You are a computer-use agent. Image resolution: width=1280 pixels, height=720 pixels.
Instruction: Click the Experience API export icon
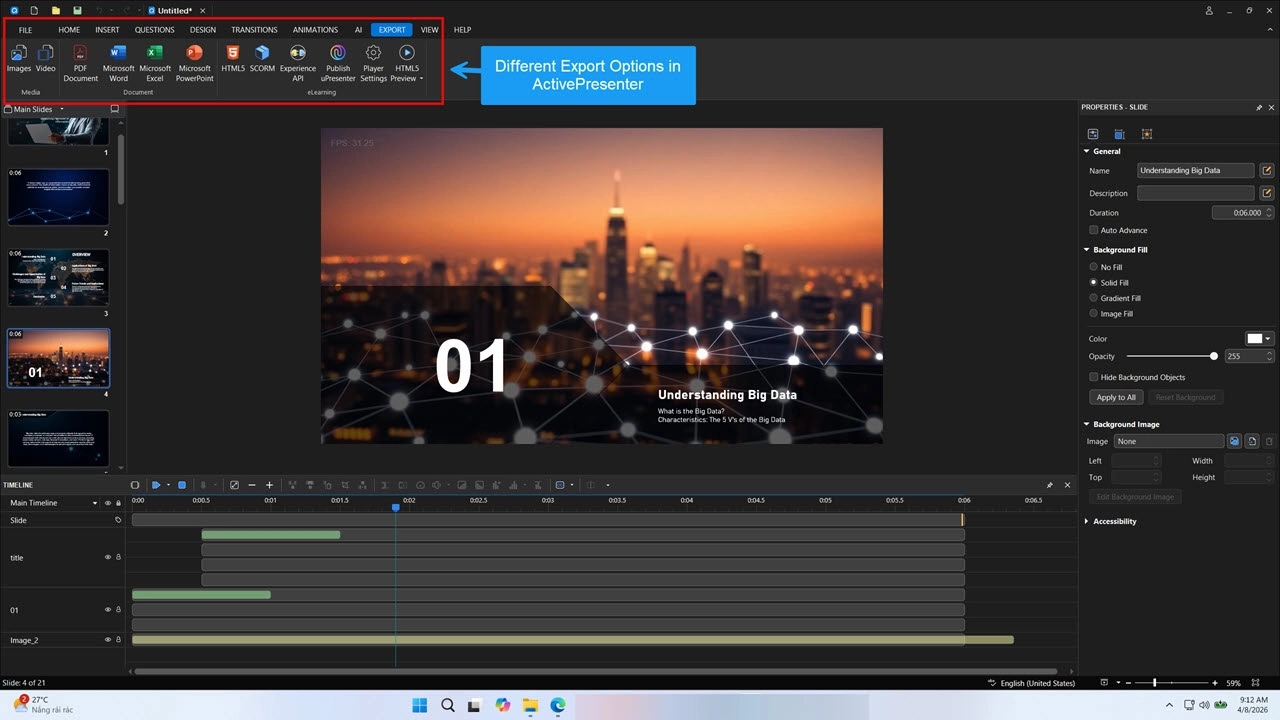298,62
